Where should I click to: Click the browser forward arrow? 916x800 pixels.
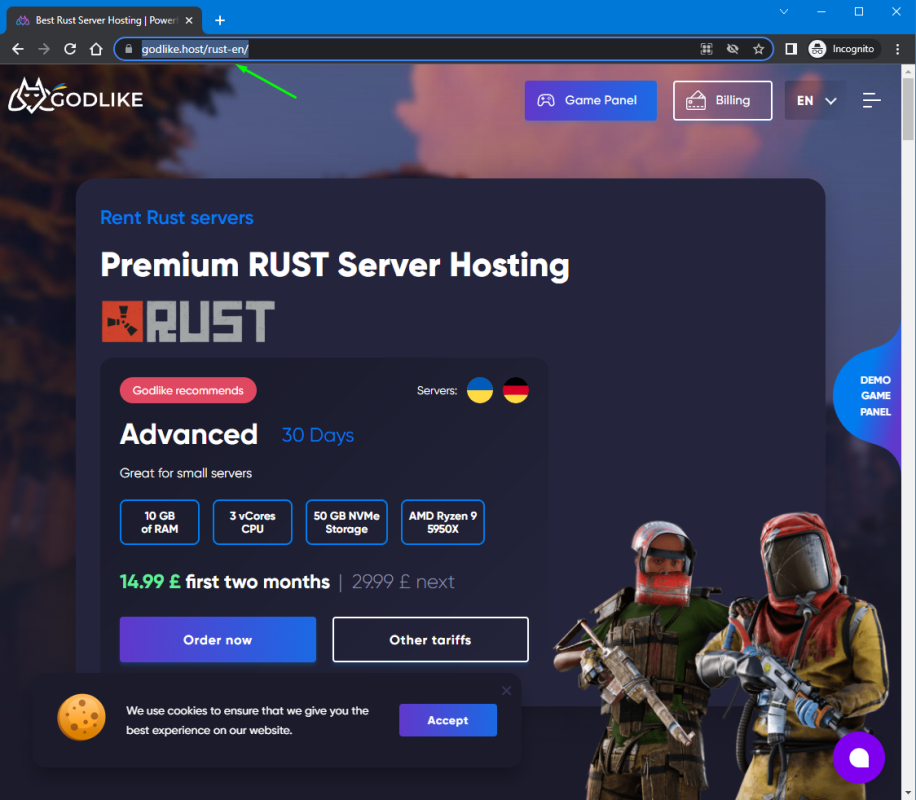[44, 49]
